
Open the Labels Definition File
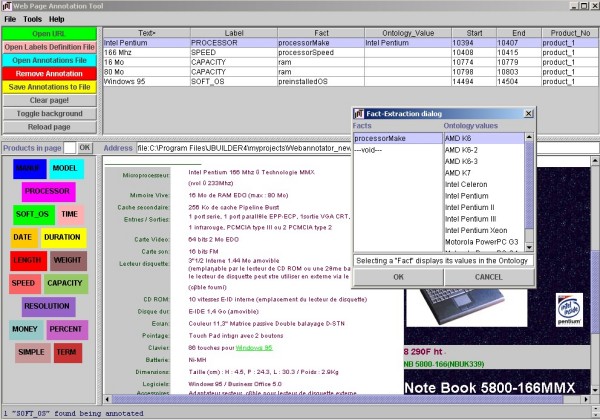(x=48, y=47)
